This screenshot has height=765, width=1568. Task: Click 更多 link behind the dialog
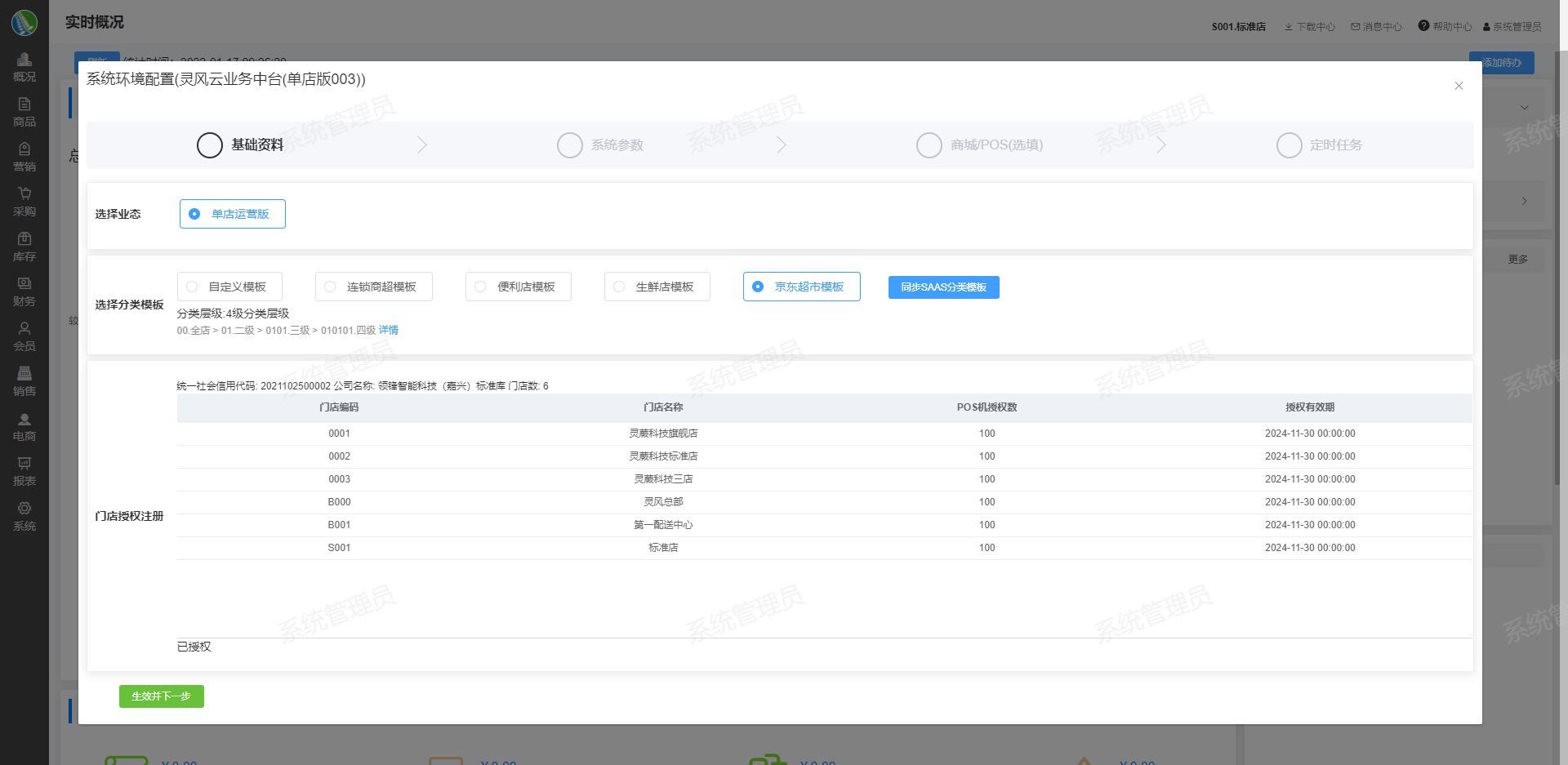click(x=1518, y=260)
